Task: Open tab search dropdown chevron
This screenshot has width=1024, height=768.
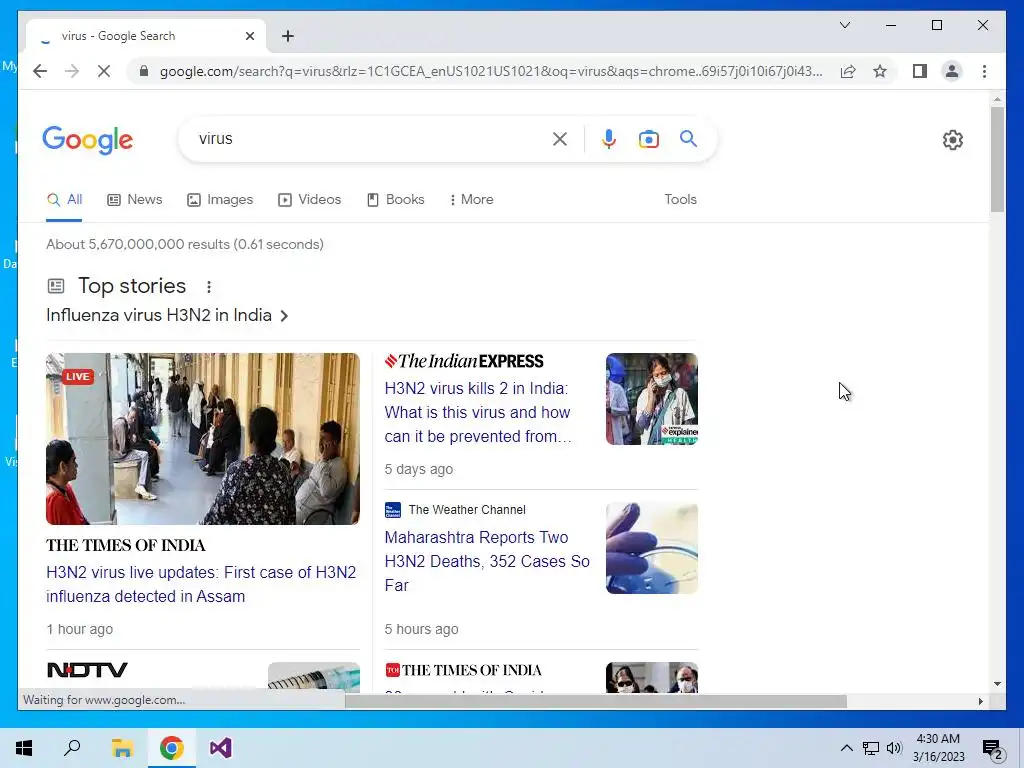Action: [x=844, y=25]
